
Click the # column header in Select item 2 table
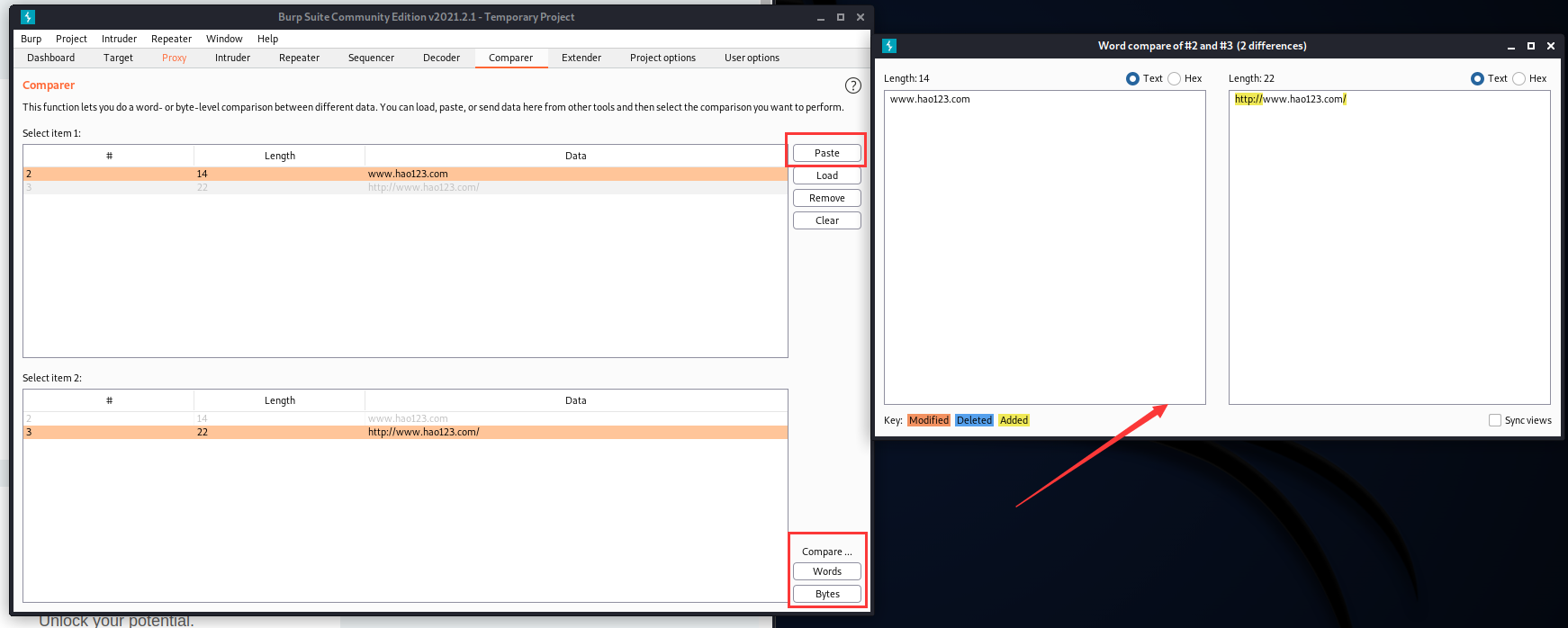pos(109,400)
